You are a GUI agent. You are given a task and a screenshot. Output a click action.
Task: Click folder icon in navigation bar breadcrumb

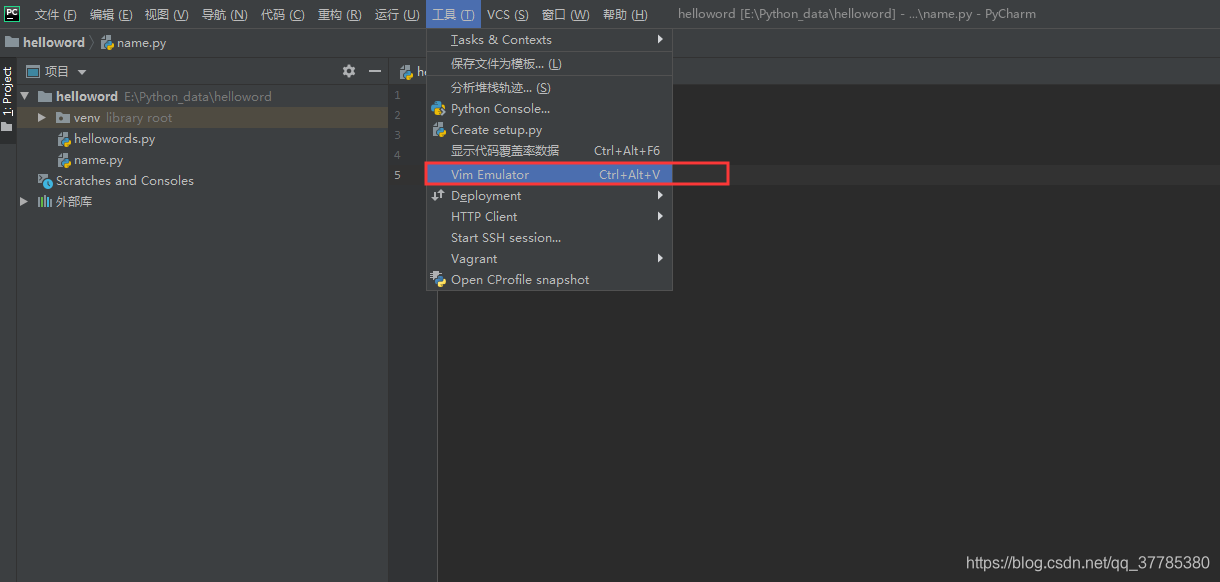12,43
